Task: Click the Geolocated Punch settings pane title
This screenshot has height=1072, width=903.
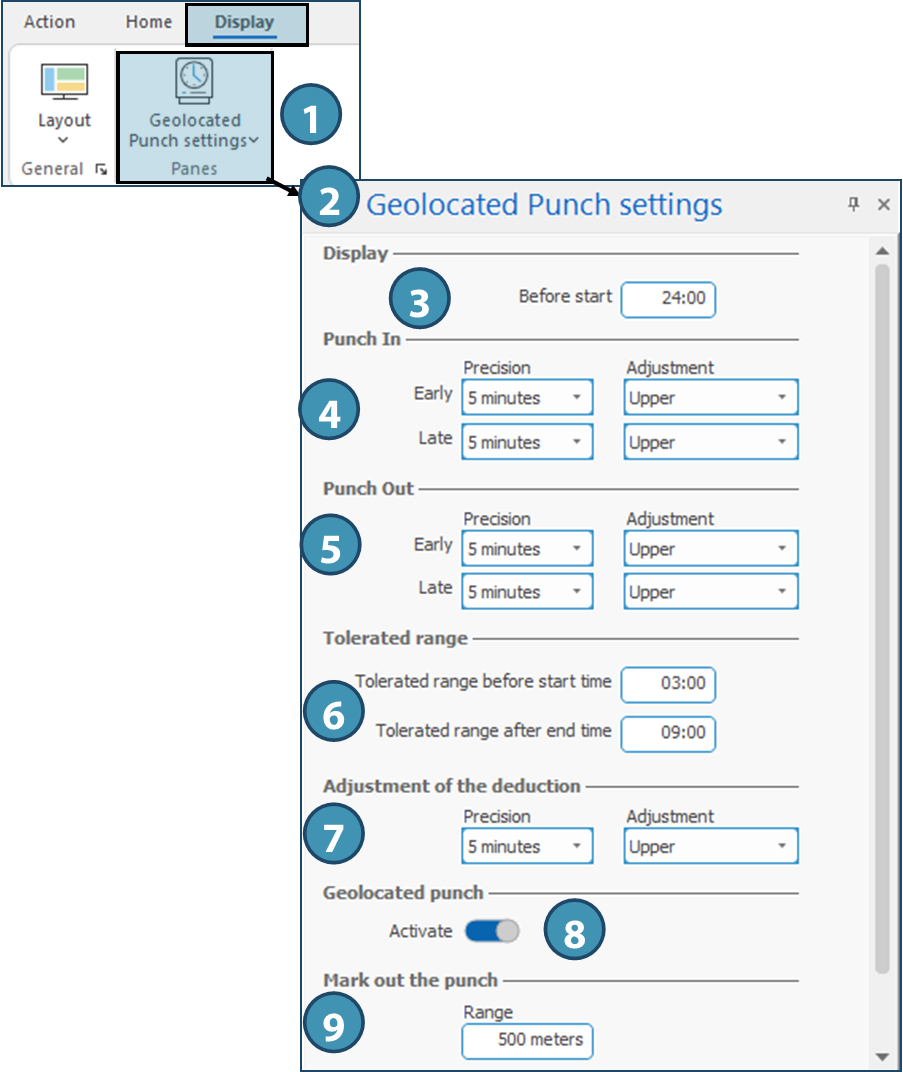Action: coord(544,204)
